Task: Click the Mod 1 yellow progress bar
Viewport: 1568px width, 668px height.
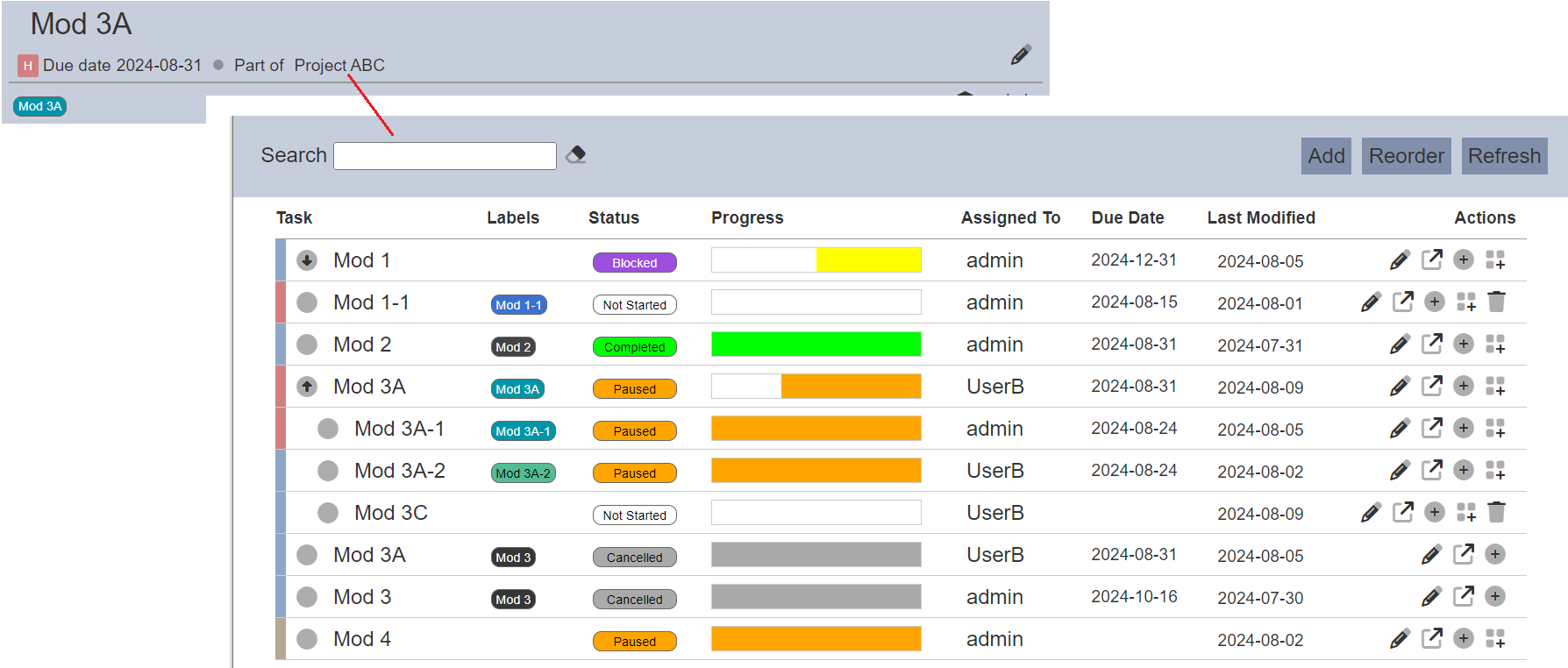Action: click(816, 260)
